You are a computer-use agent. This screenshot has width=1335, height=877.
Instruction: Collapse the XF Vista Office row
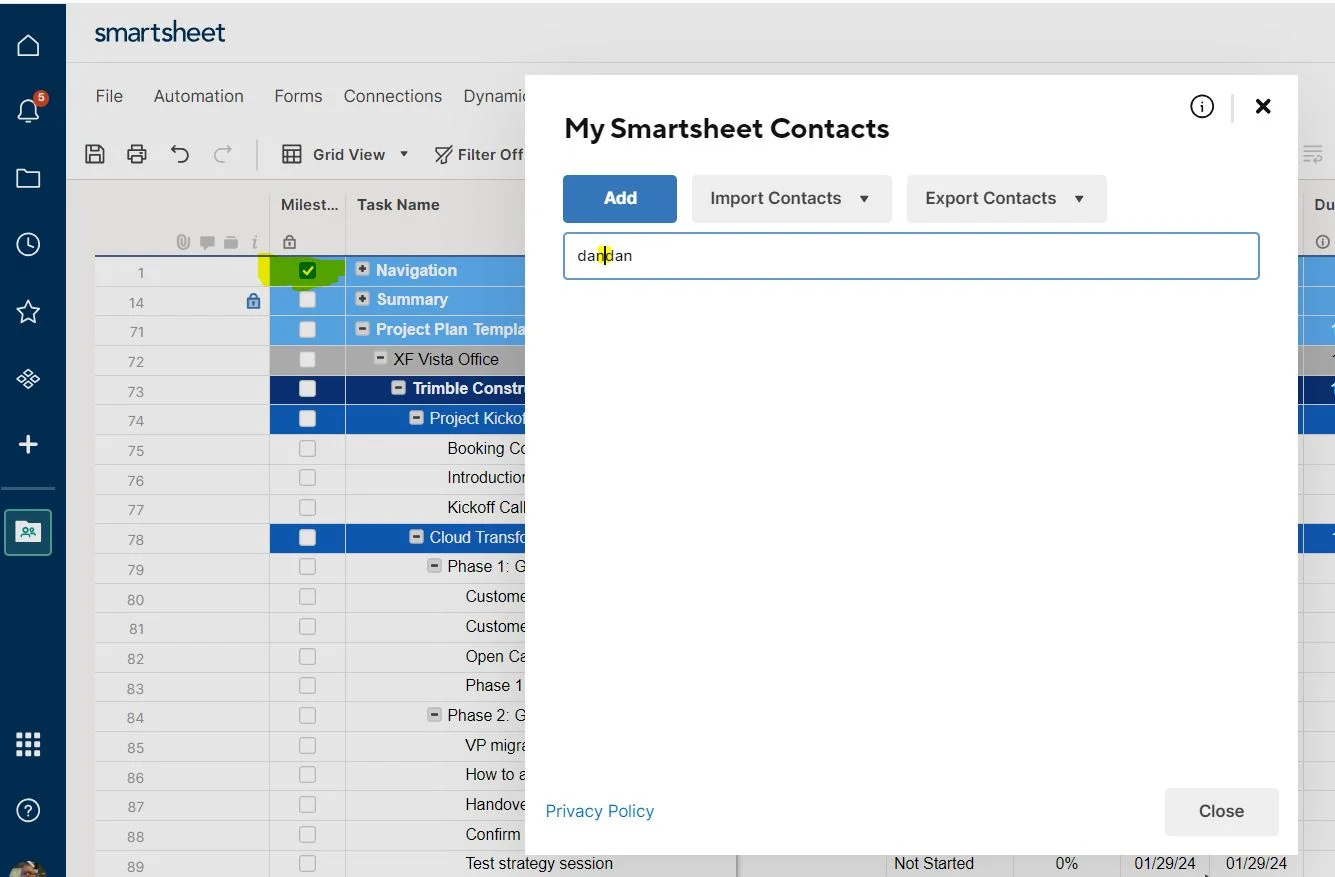(x=381, y=358)
